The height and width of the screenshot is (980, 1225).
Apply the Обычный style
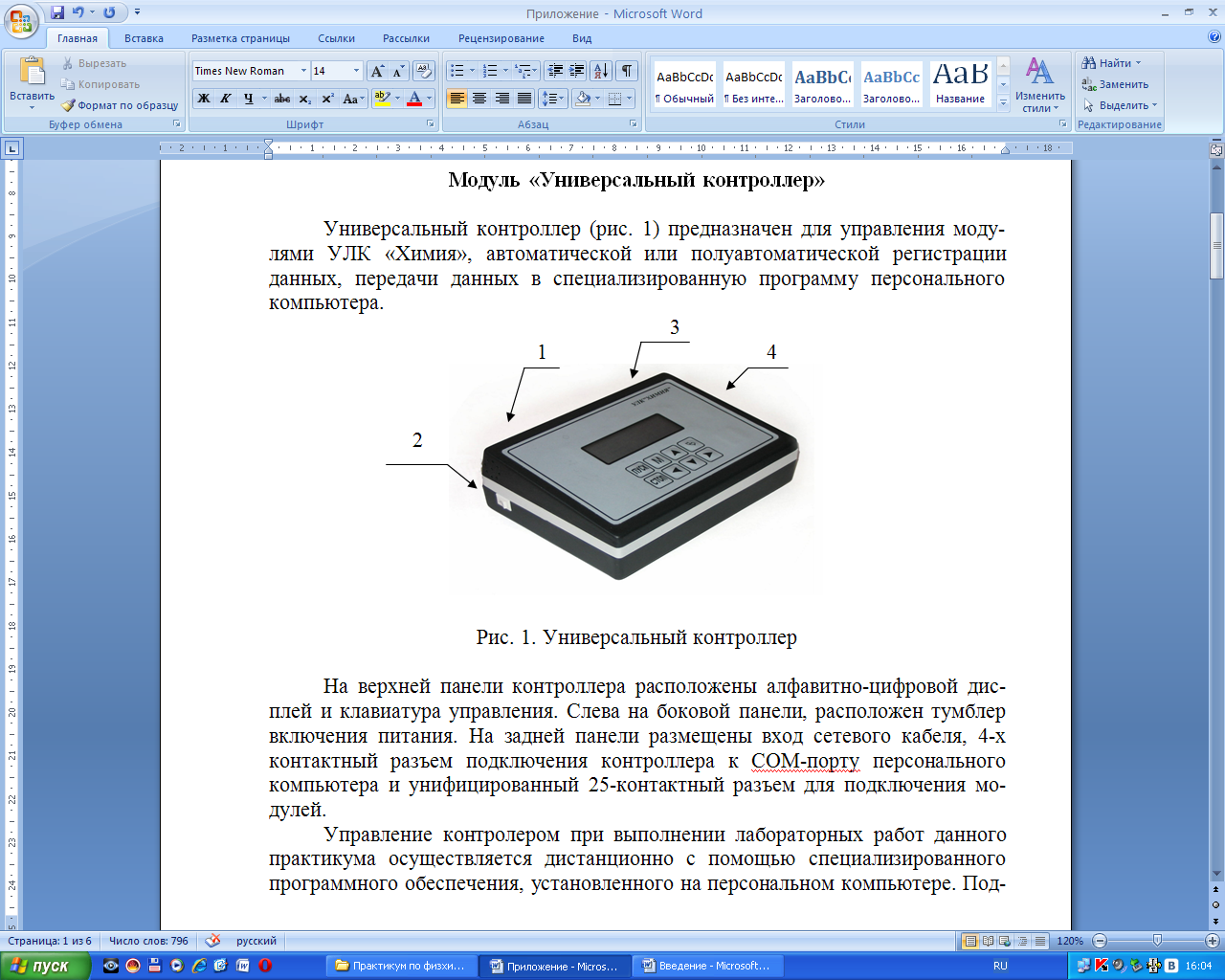[x=684, y=84]
